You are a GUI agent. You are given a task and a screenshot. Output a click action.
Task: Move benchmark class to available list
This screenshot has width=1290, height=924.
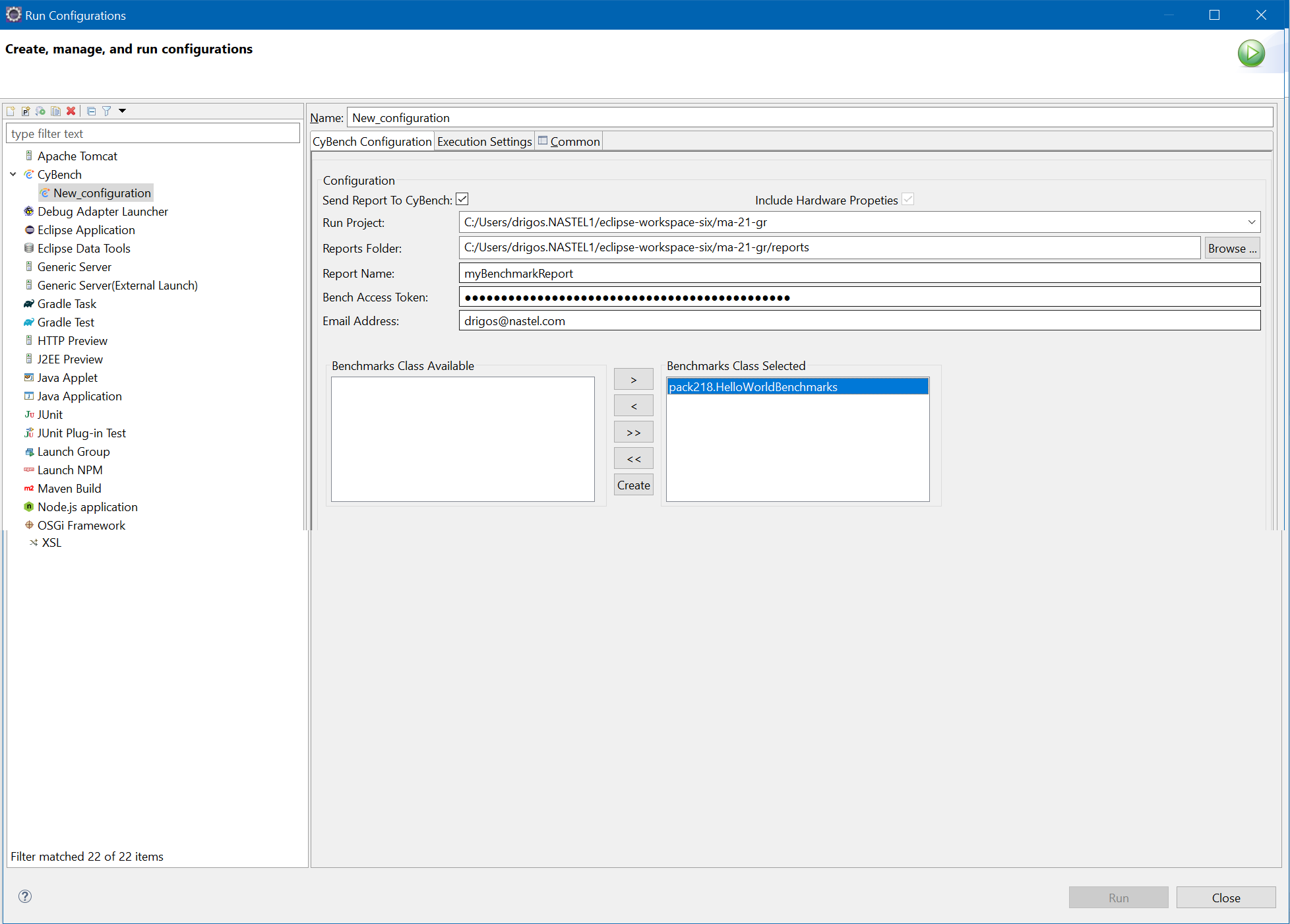point(634,406)
